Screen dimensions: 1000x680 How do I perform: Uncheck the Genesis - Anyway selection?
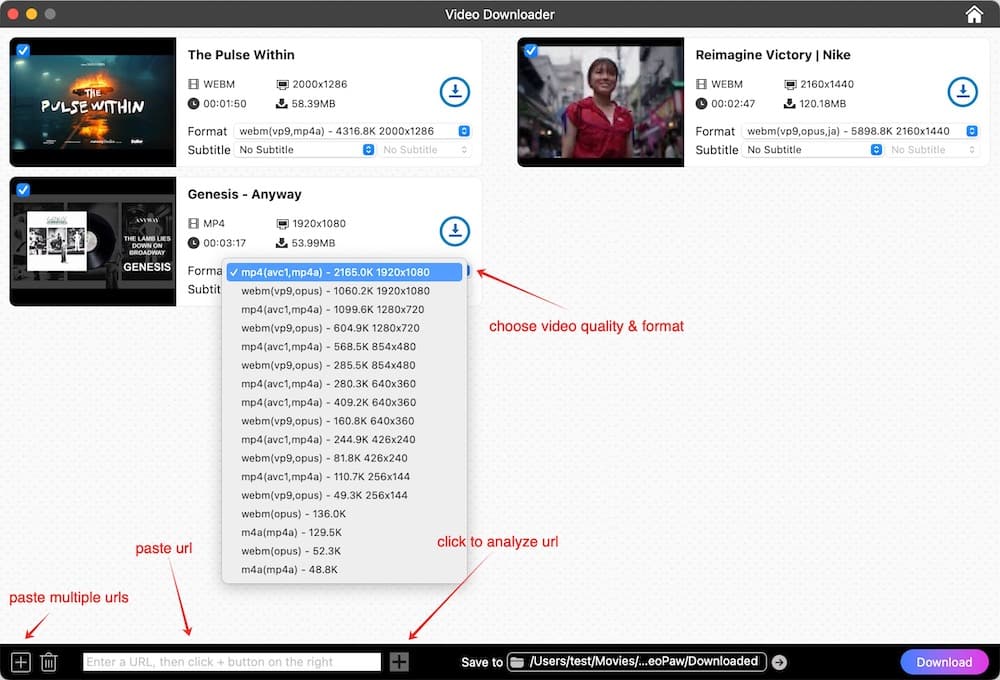pyautogui.click(x=23, y=188)
